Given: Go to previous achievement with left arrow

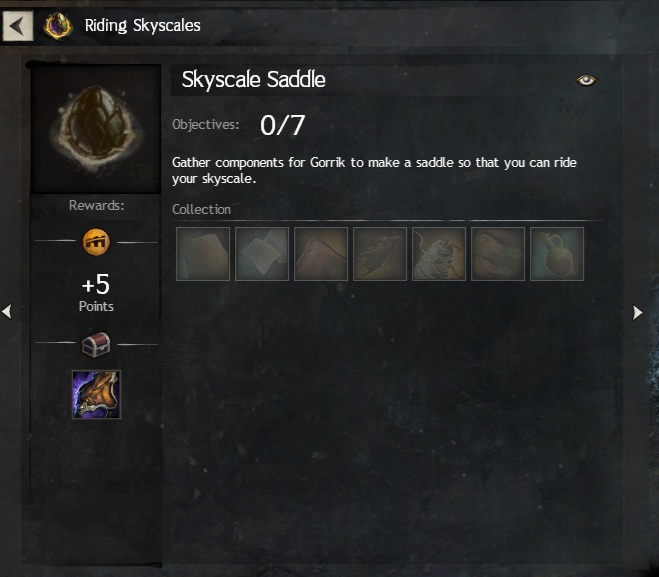Looking at the screenshot, I should [x=7, y=311].
